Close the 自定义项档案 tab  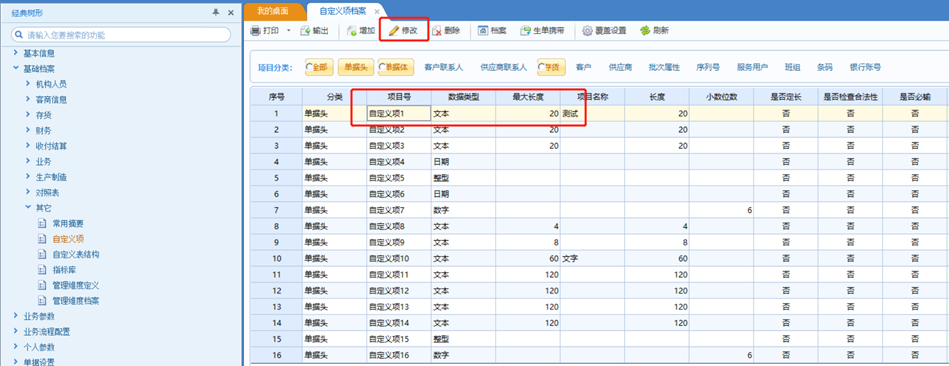tap(377, 11)
